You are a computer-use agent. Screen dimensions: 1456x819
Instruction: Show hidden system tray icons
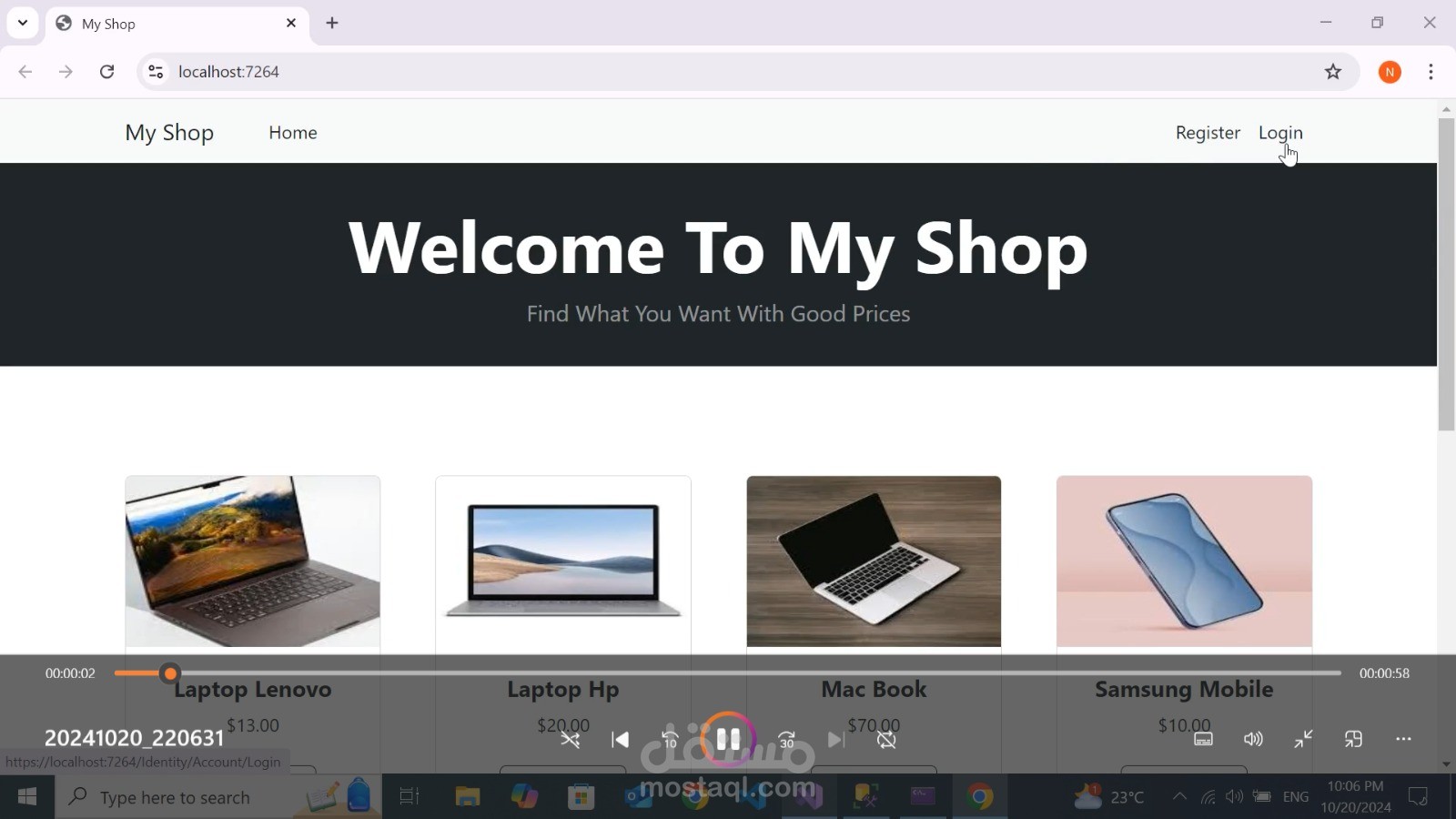point(1179,797)
